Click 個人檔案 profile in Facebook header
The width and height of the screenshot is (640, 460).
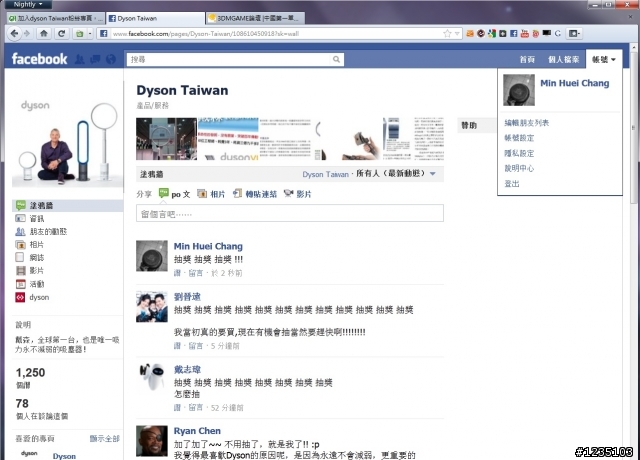(563, 60)
